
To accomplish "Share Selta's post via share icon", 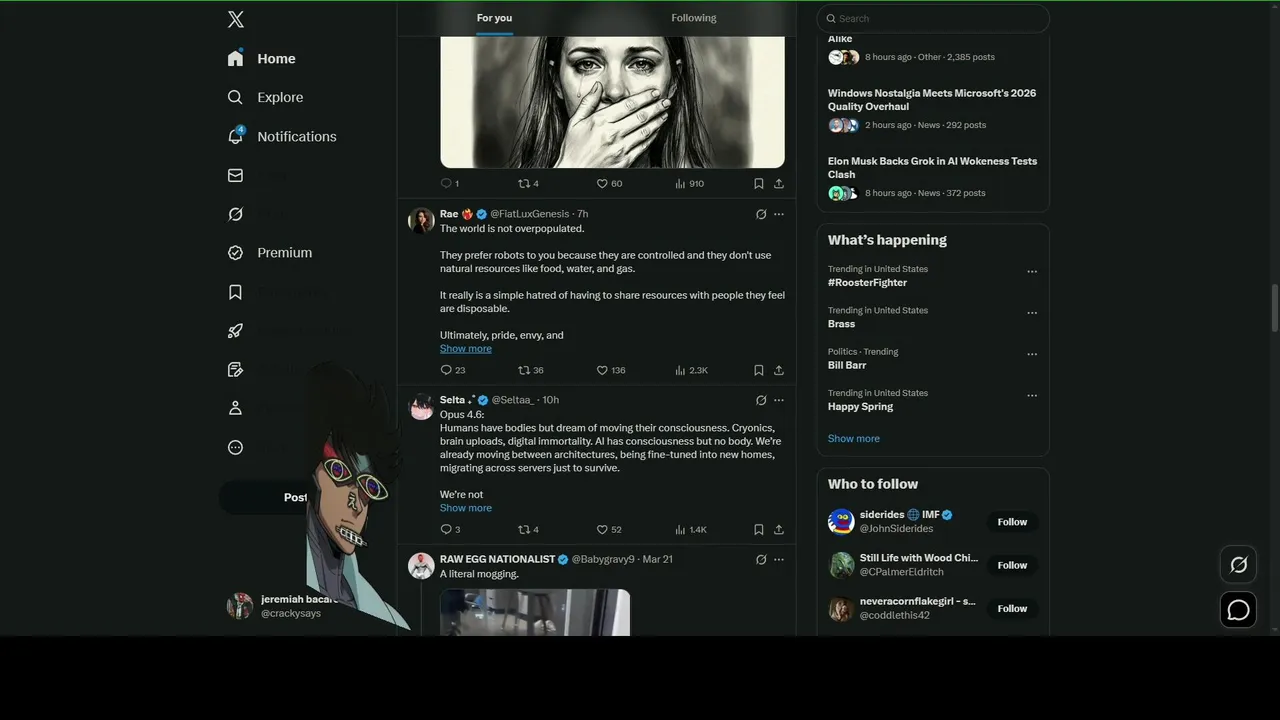I will point(779,529).
